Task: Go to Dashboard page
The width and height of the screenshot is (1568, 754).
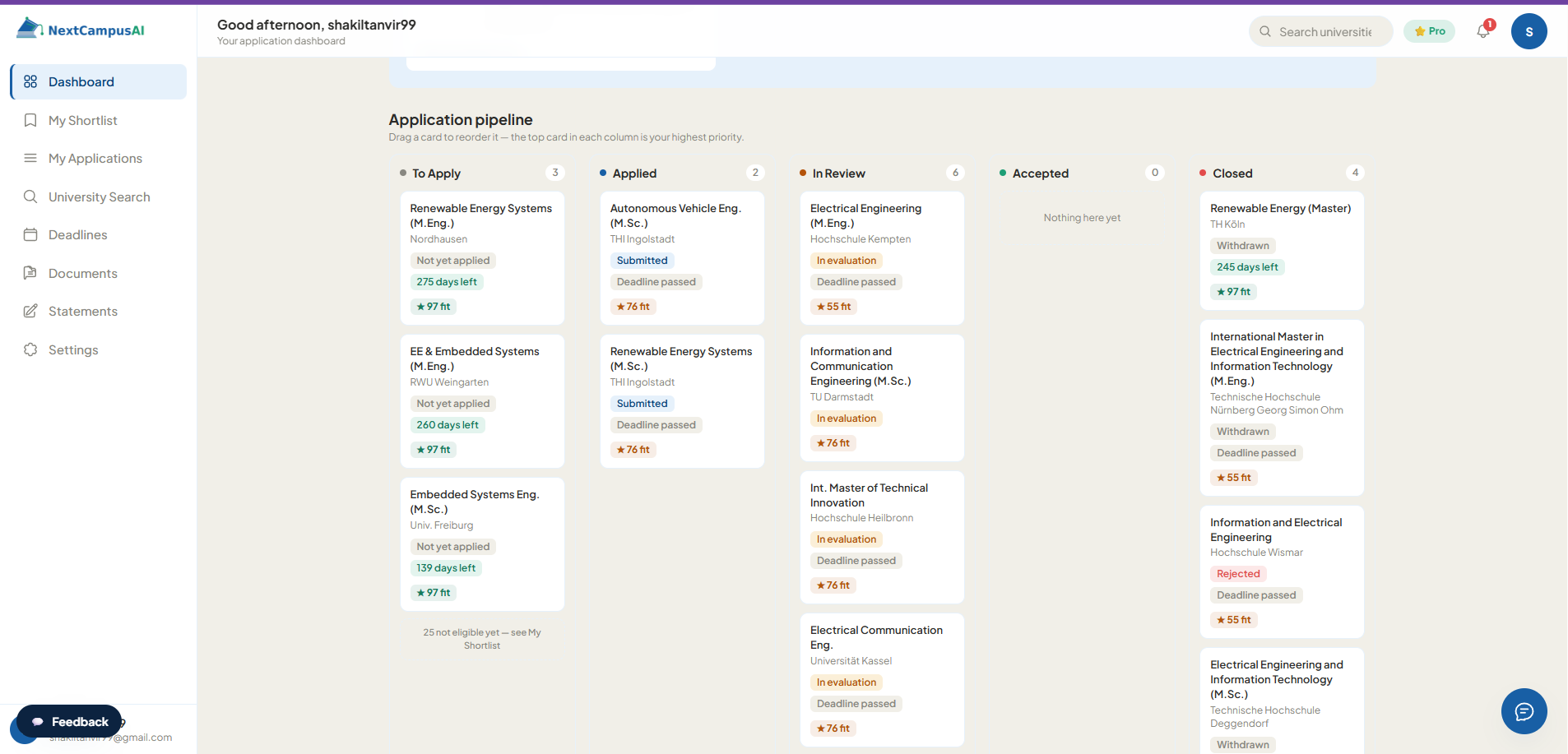Action: click(99, 81)
